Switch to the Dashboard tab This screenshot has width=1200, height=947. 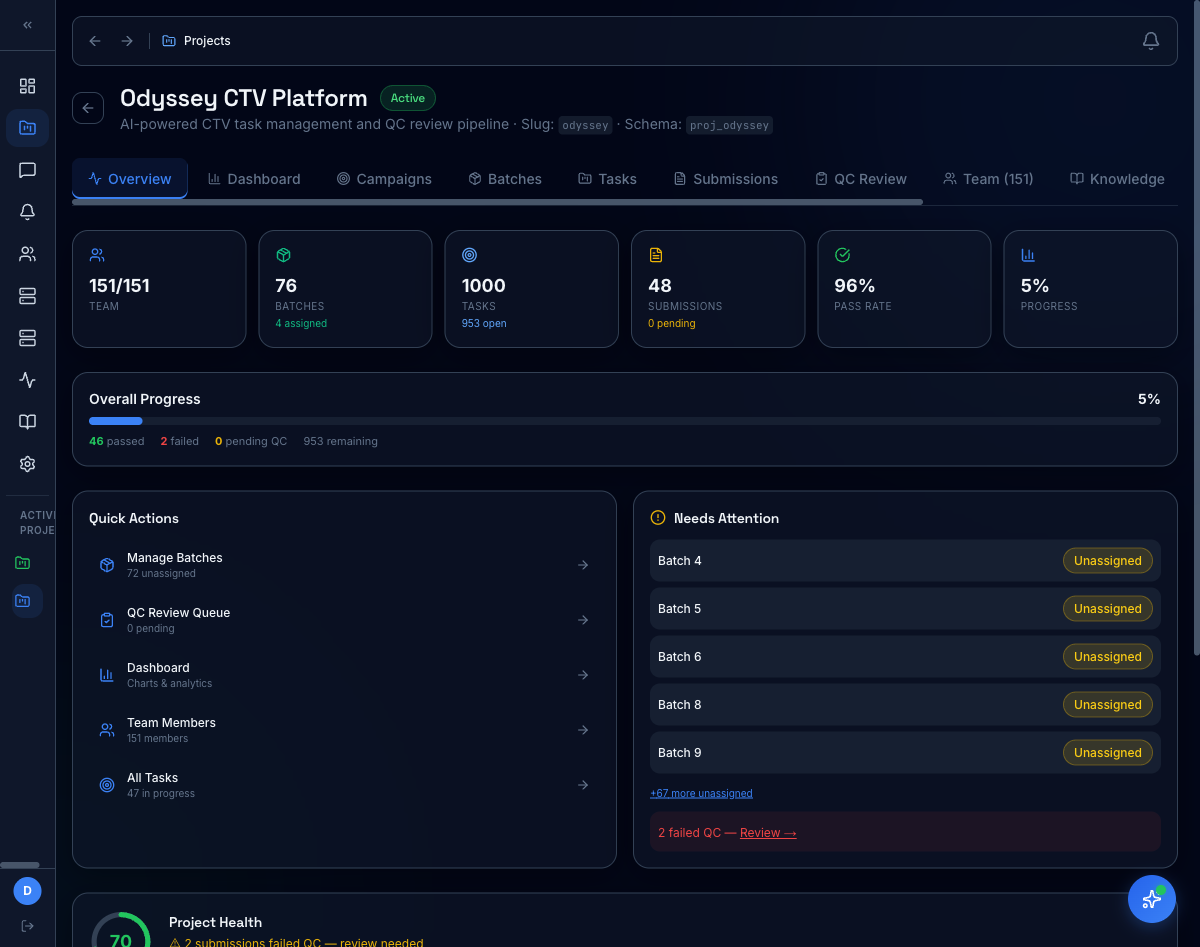pyautogui.click(x=254, y=179)
